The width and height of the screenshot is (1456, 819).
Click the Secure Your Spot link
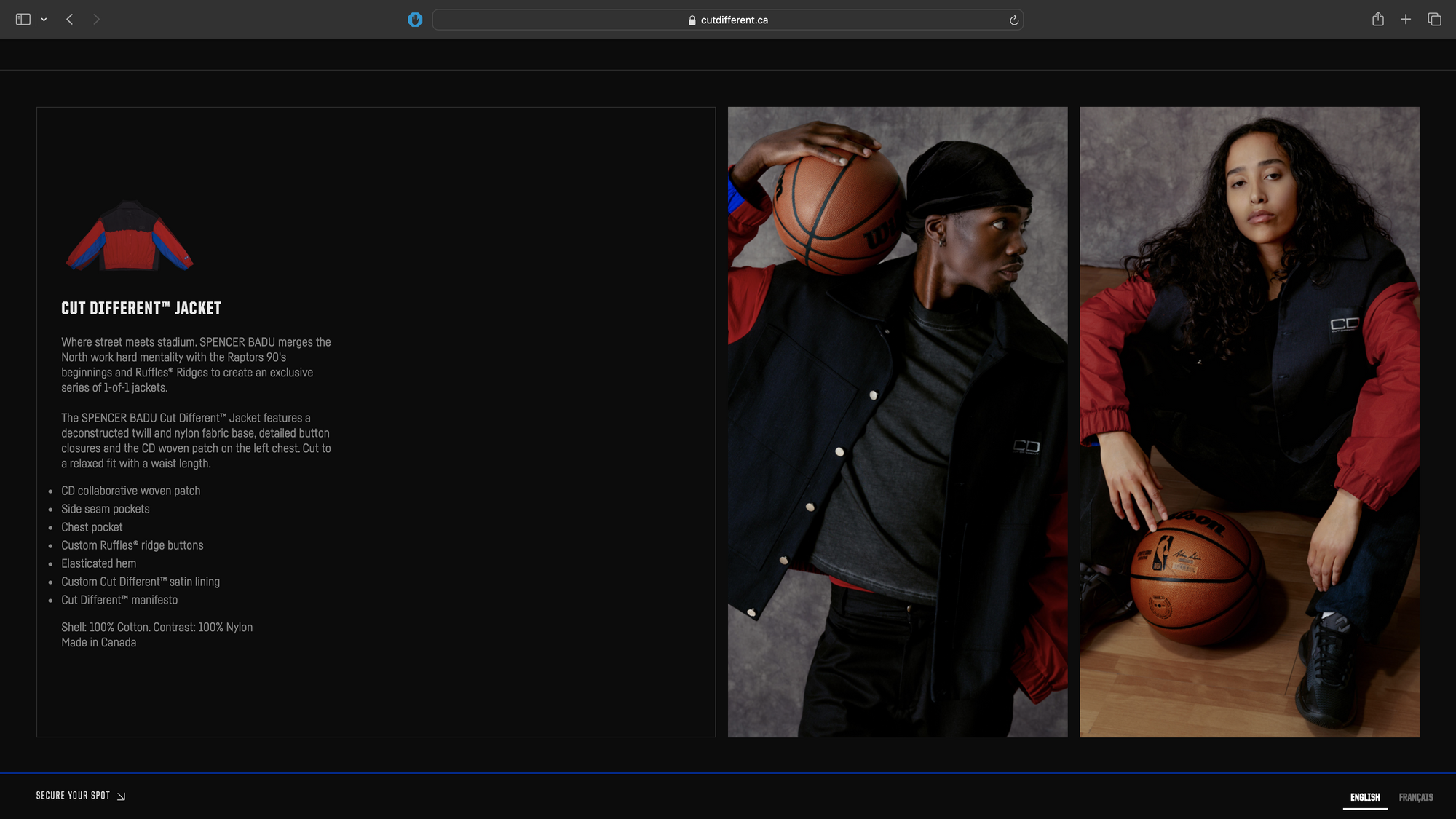click(73, 796)
